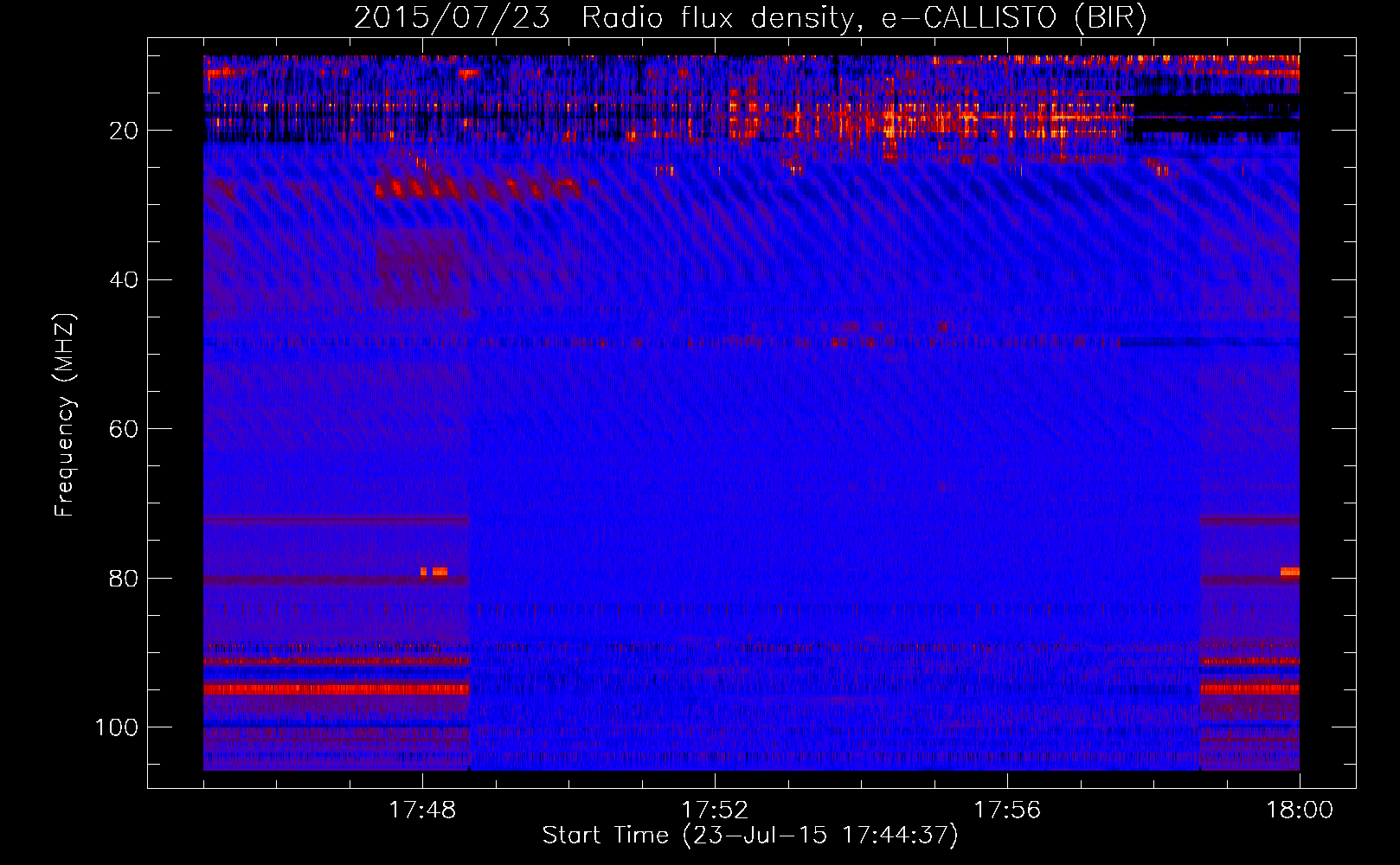The width and height of the screenshot is (1400, 865).
Task: Click the 18:00 time tick label
Action: click(x=1300, y=811)
